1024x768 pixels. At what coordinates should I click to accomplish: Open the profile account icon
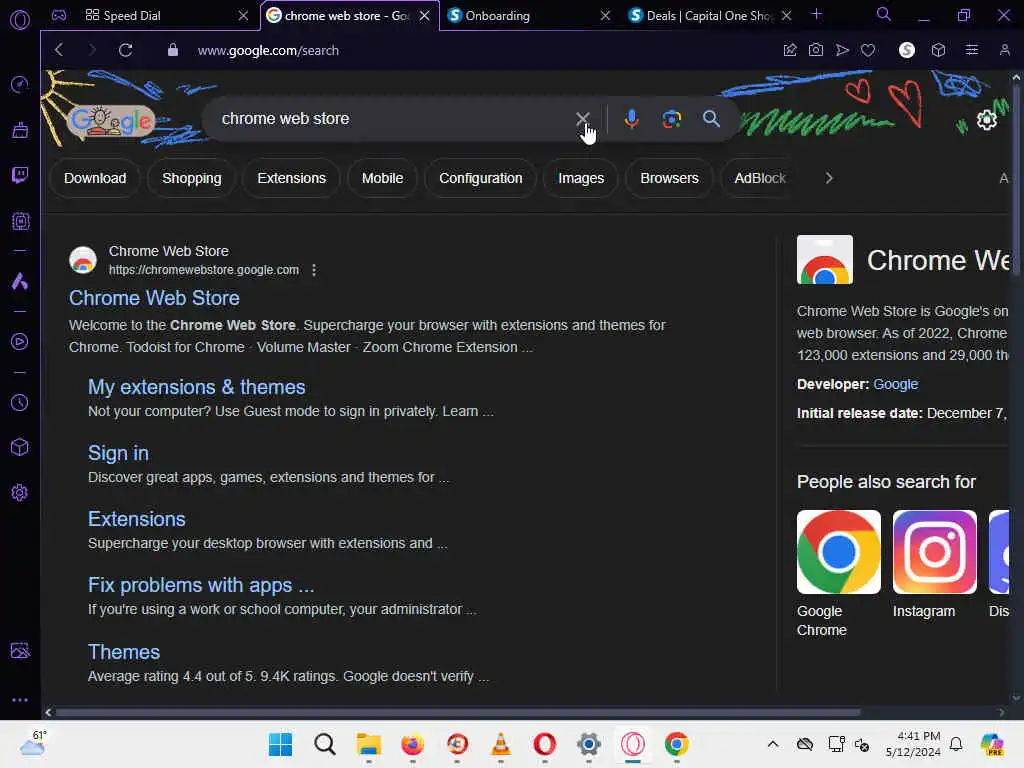point(1004,50)
